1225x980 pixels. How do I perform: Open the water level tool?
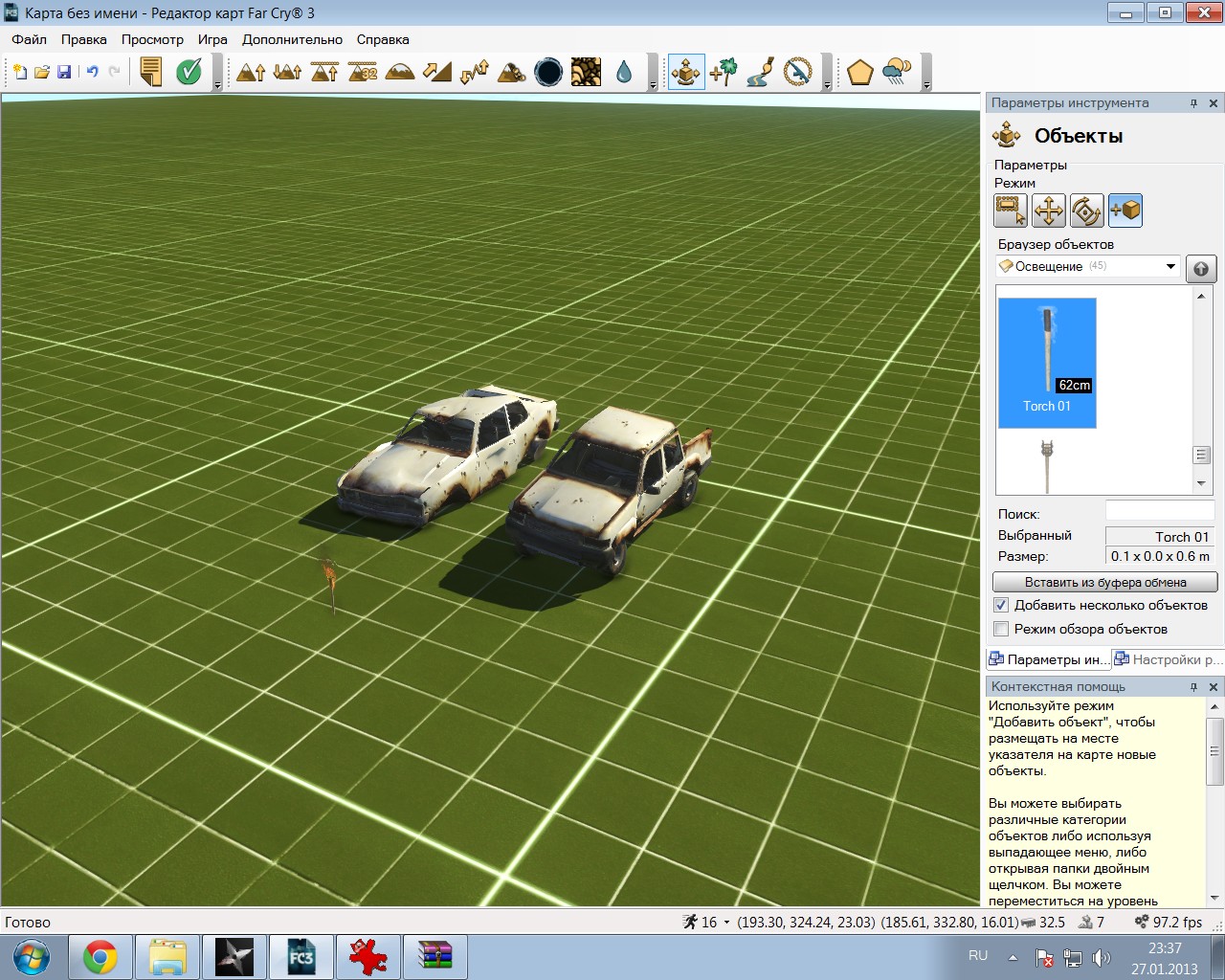point(624,72)
